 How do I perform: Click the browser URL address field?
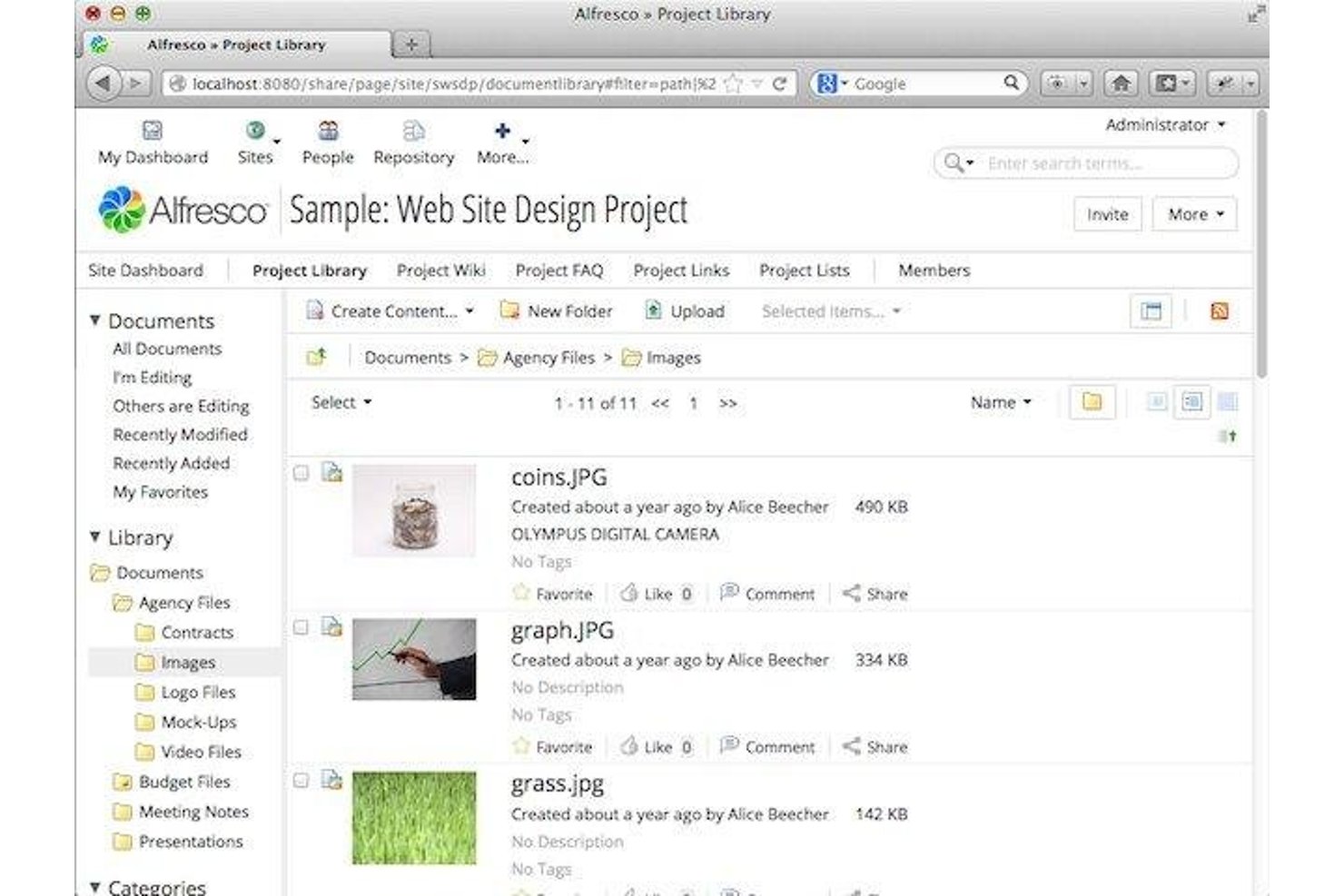point(454,84)
